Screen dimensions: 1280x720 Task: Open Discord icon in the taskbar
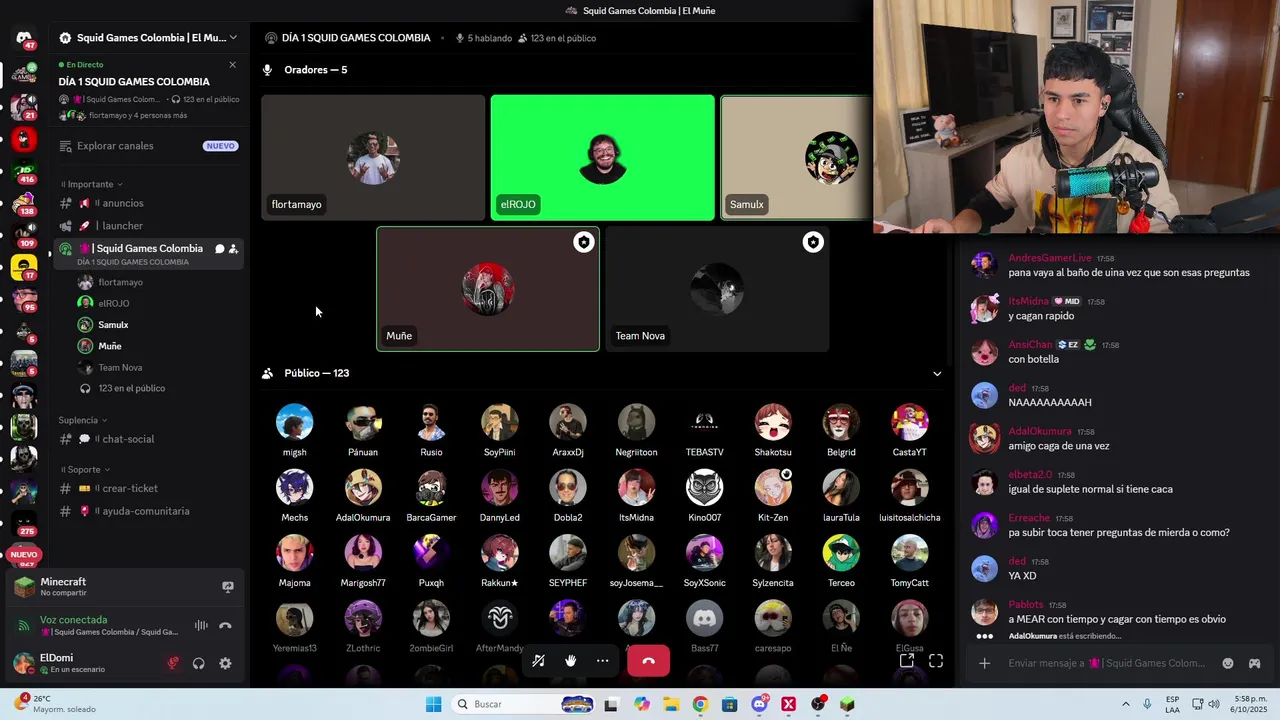coord(759,704)
